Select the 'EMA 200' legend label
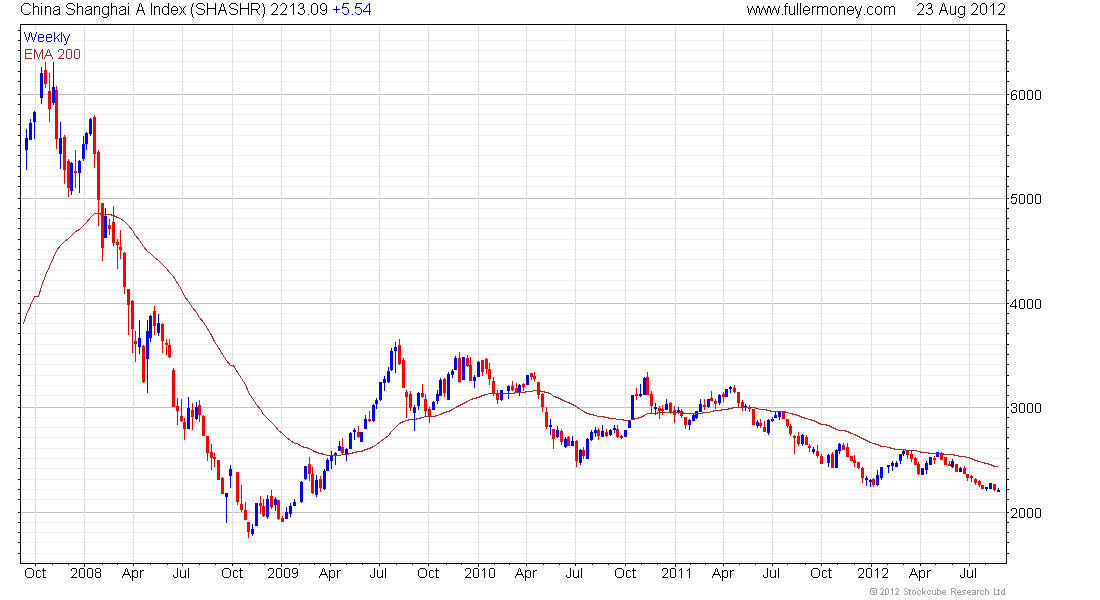Screen dimensions: 1100x600 [52, 54]
